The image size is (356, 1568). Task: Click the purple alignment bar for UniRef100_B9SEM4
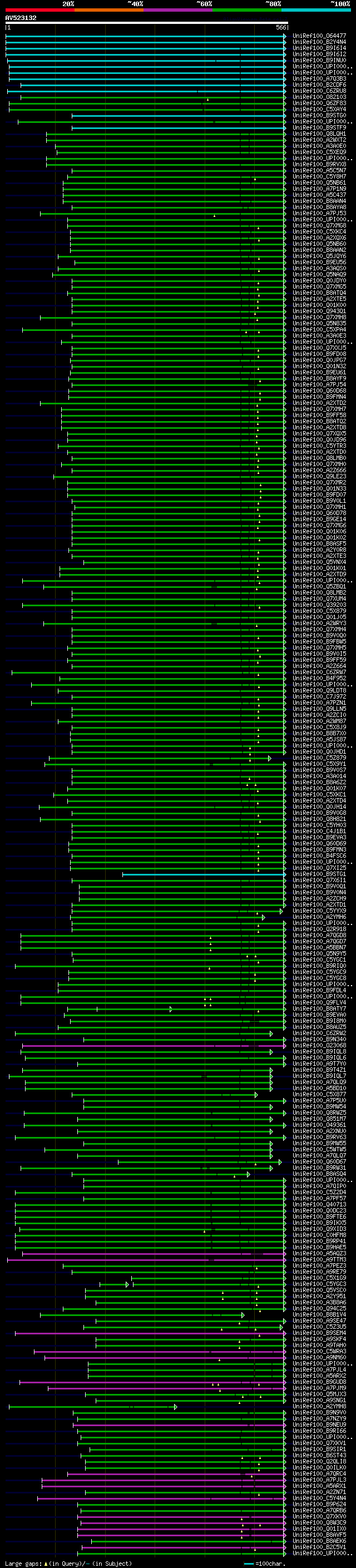coord(150,1333)
